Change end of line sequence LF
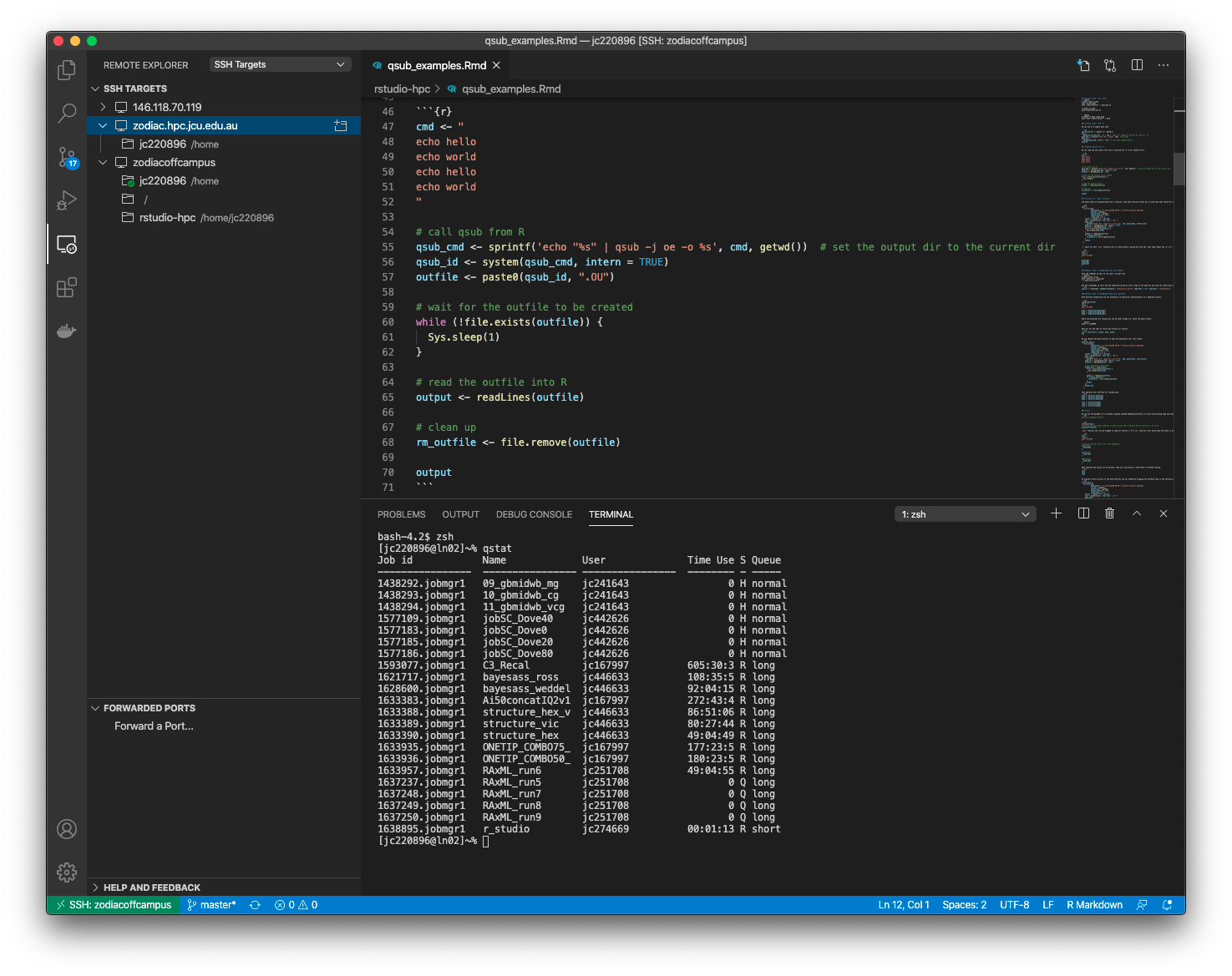Viewport: 1232px width, 976px height. point(1047,905)
